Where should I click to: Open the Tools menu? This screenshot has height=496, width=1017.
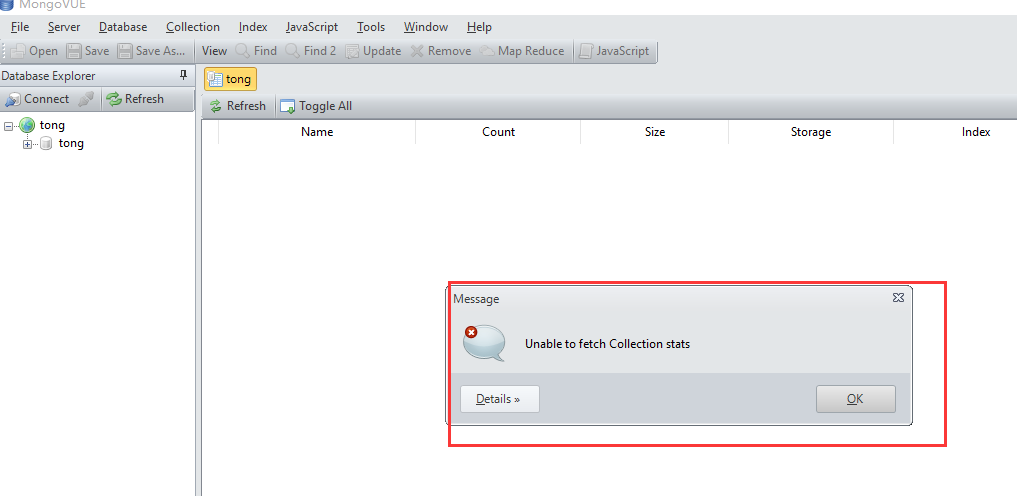pos(371,27)
